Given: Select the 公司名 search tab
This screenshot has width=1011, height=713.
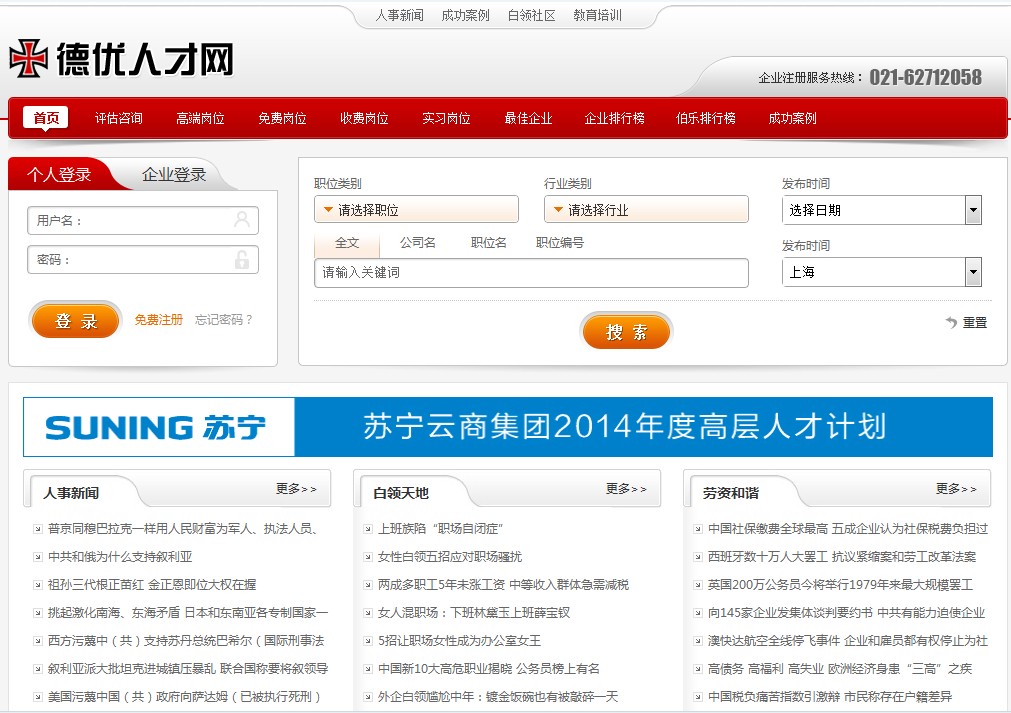Looking at the screenshot, I should 418,243.
